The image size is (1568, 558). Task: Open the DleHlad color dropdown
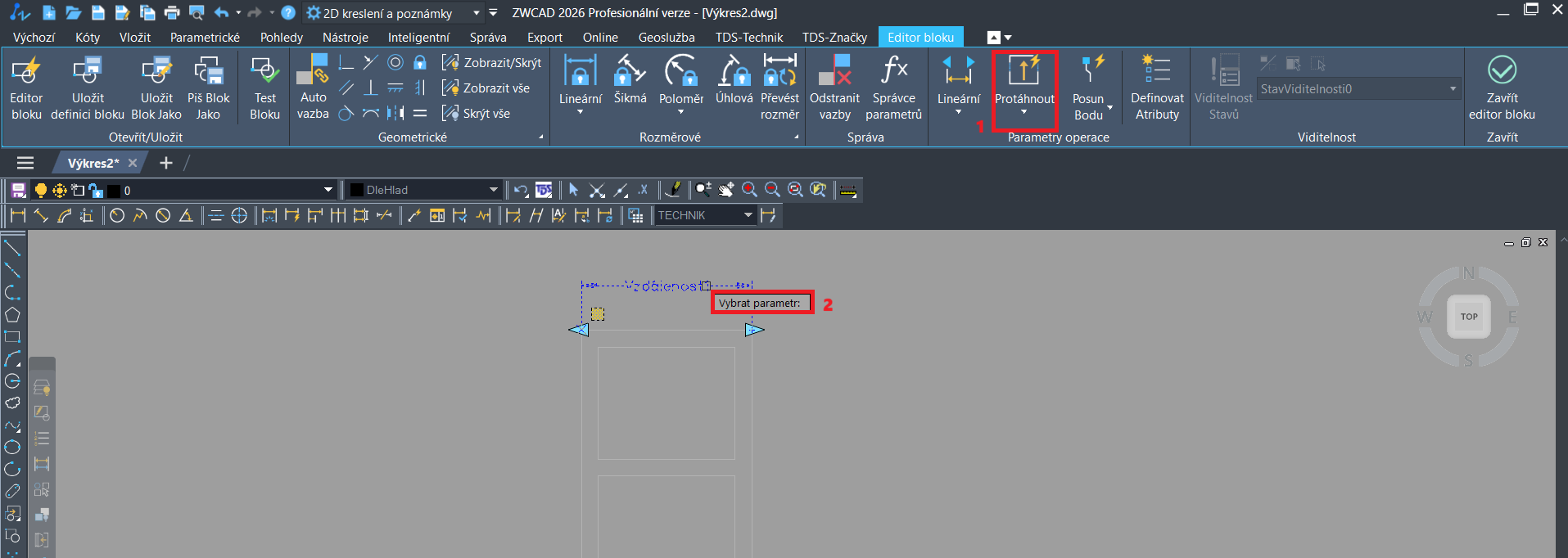click(493, 190)
